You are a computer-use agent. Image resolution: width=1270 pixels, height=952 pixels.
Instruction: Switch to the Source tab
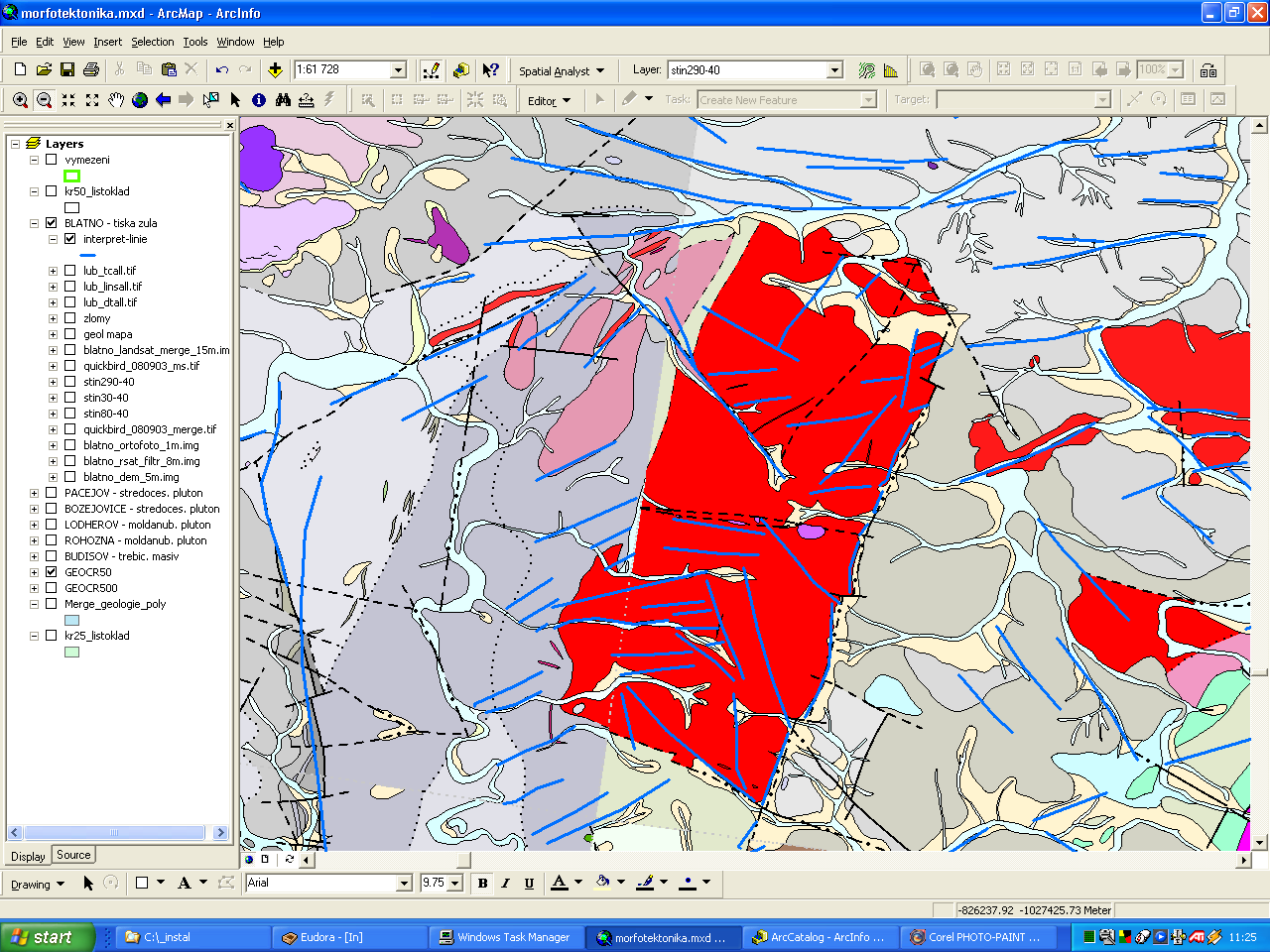pos(73,855)
